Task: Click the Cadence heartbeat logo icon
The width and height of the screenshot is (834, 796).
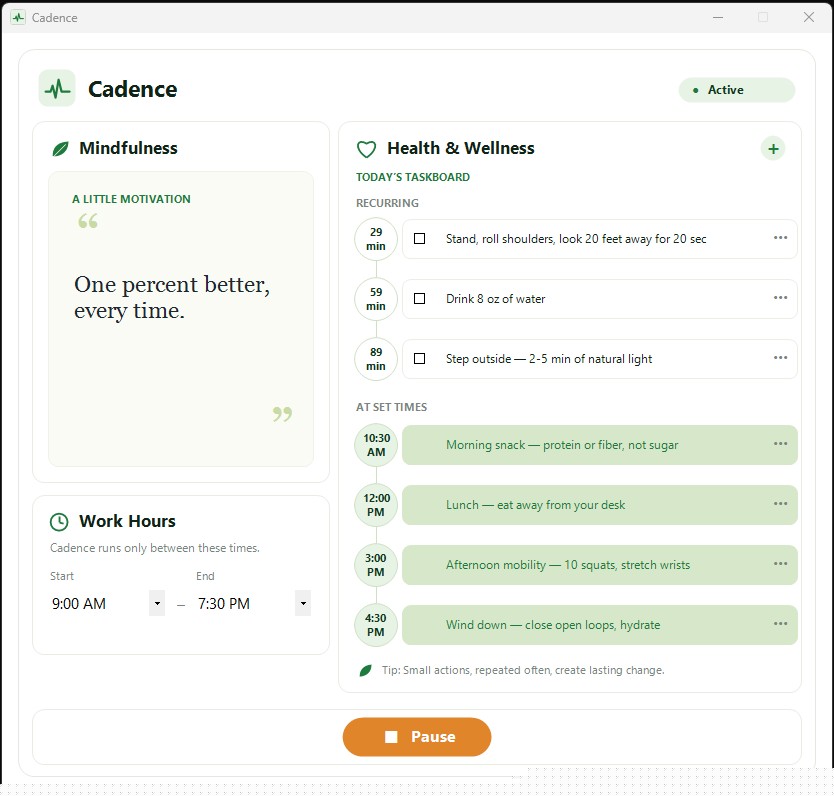Action: [57, 88]
